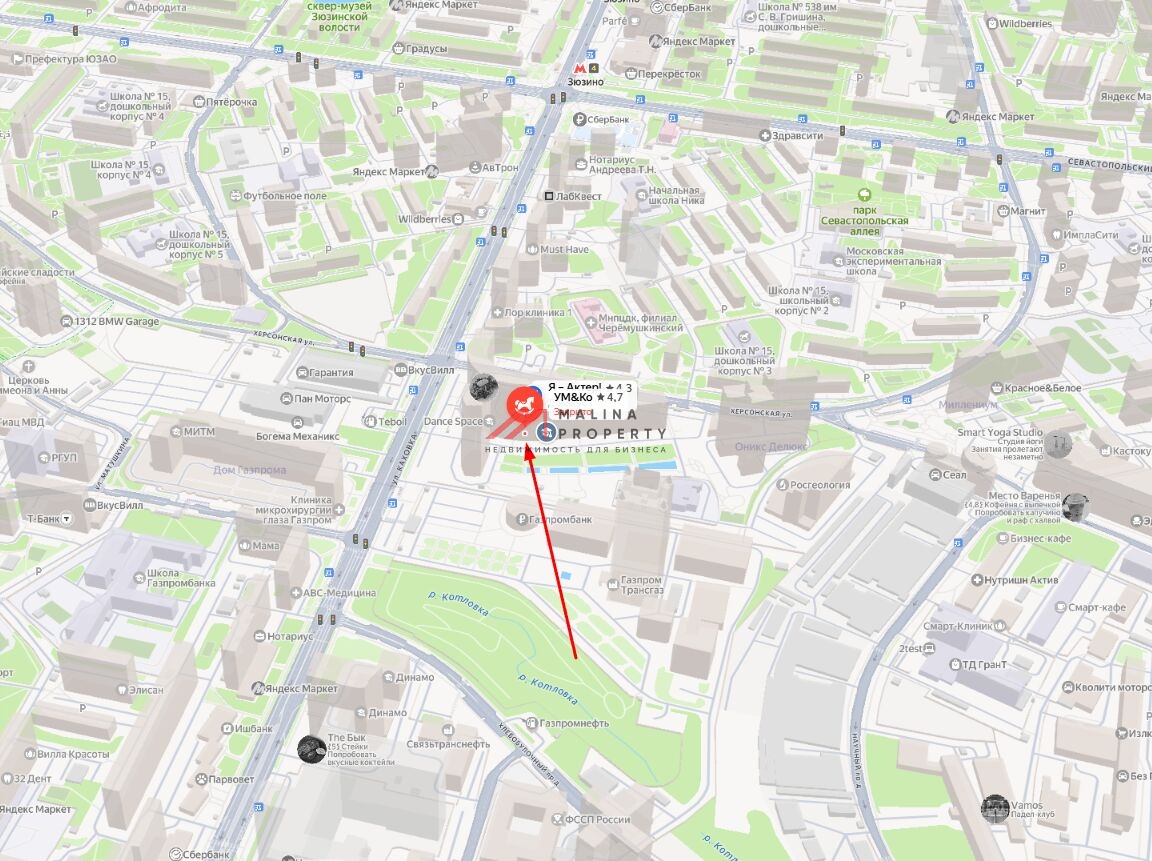Select the Клиника микрохирургии глаза Газпром label
This screenshot has height=861, width=1152.
tap(294, 510)
